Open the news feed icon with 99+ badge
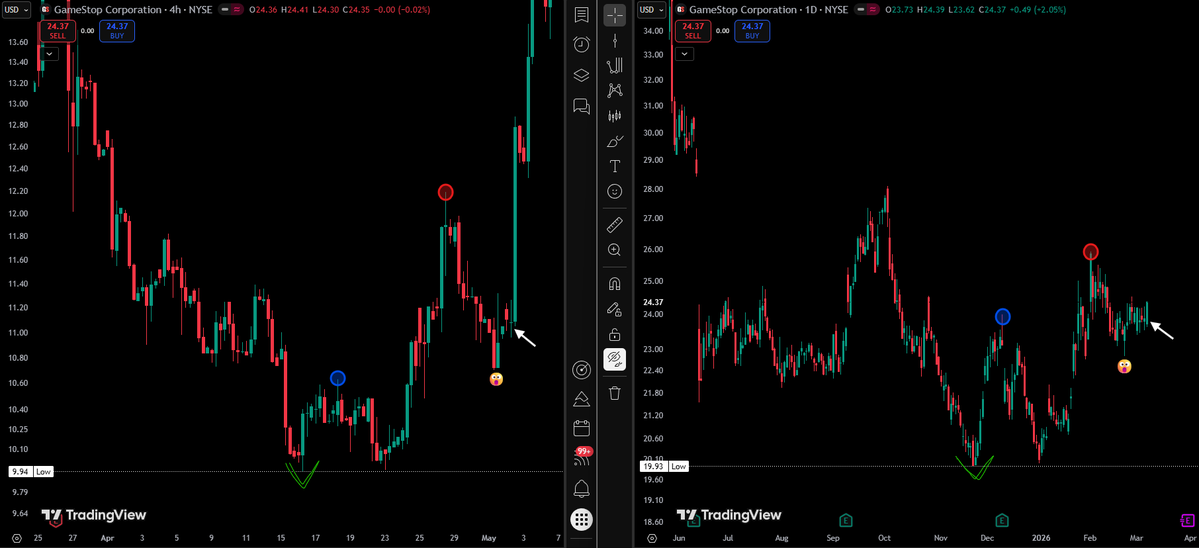 [x=583, y=457]
